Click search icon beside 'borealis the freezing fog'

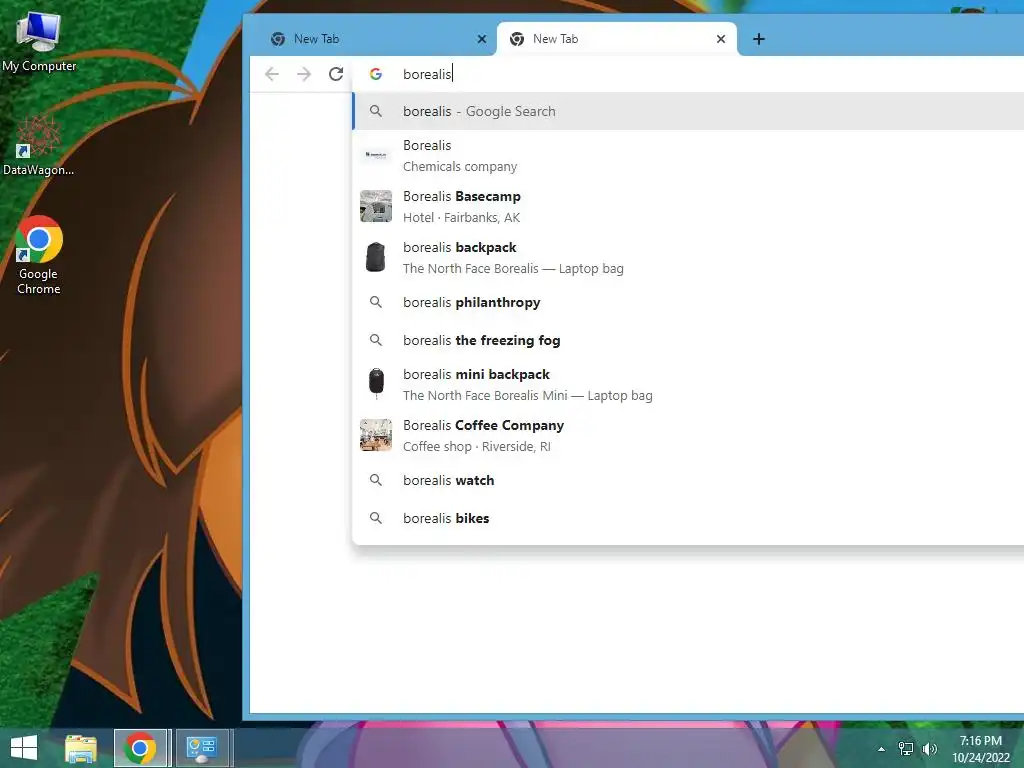[x=376, y=340]
